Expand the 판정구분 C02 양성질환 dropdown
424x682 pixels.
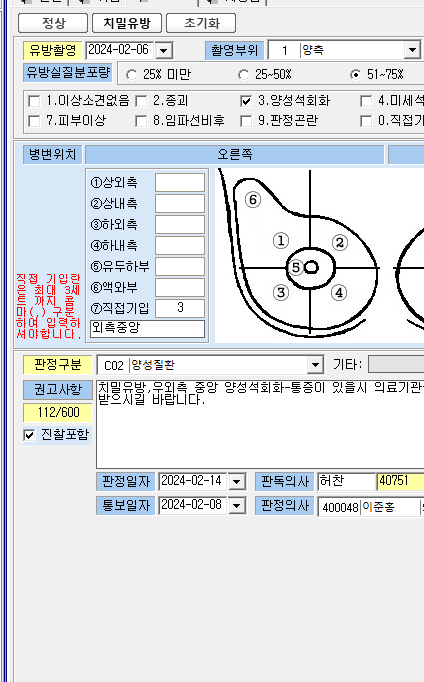(315, 365)
